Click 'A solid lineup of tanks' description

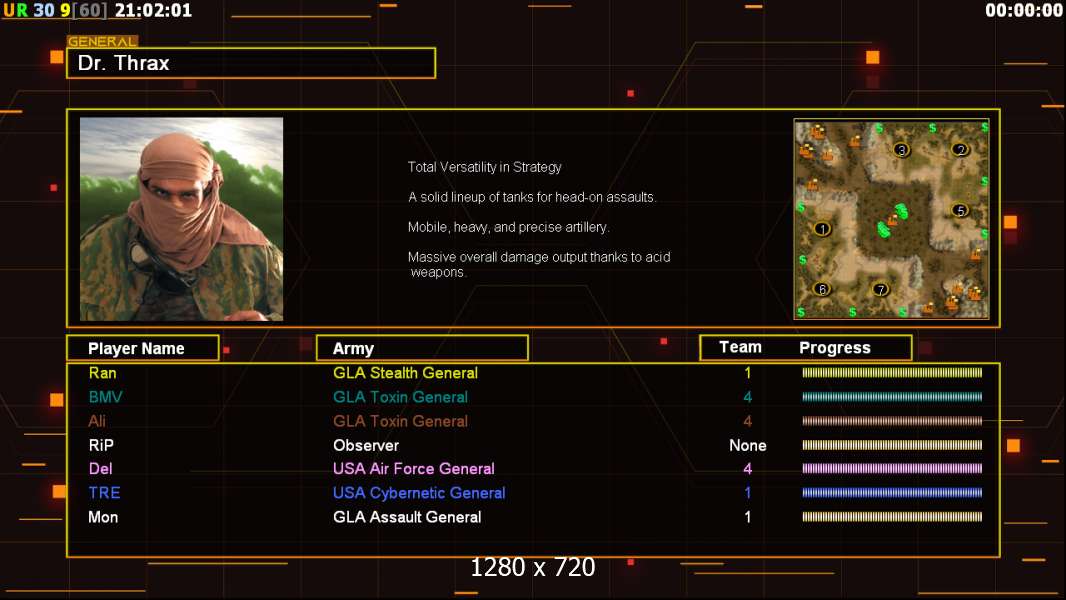tap(532, 197)
